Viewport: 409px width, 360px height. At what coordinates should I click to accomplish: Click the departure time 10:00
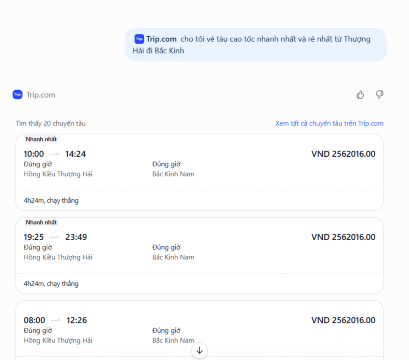(x=34, y=154)
